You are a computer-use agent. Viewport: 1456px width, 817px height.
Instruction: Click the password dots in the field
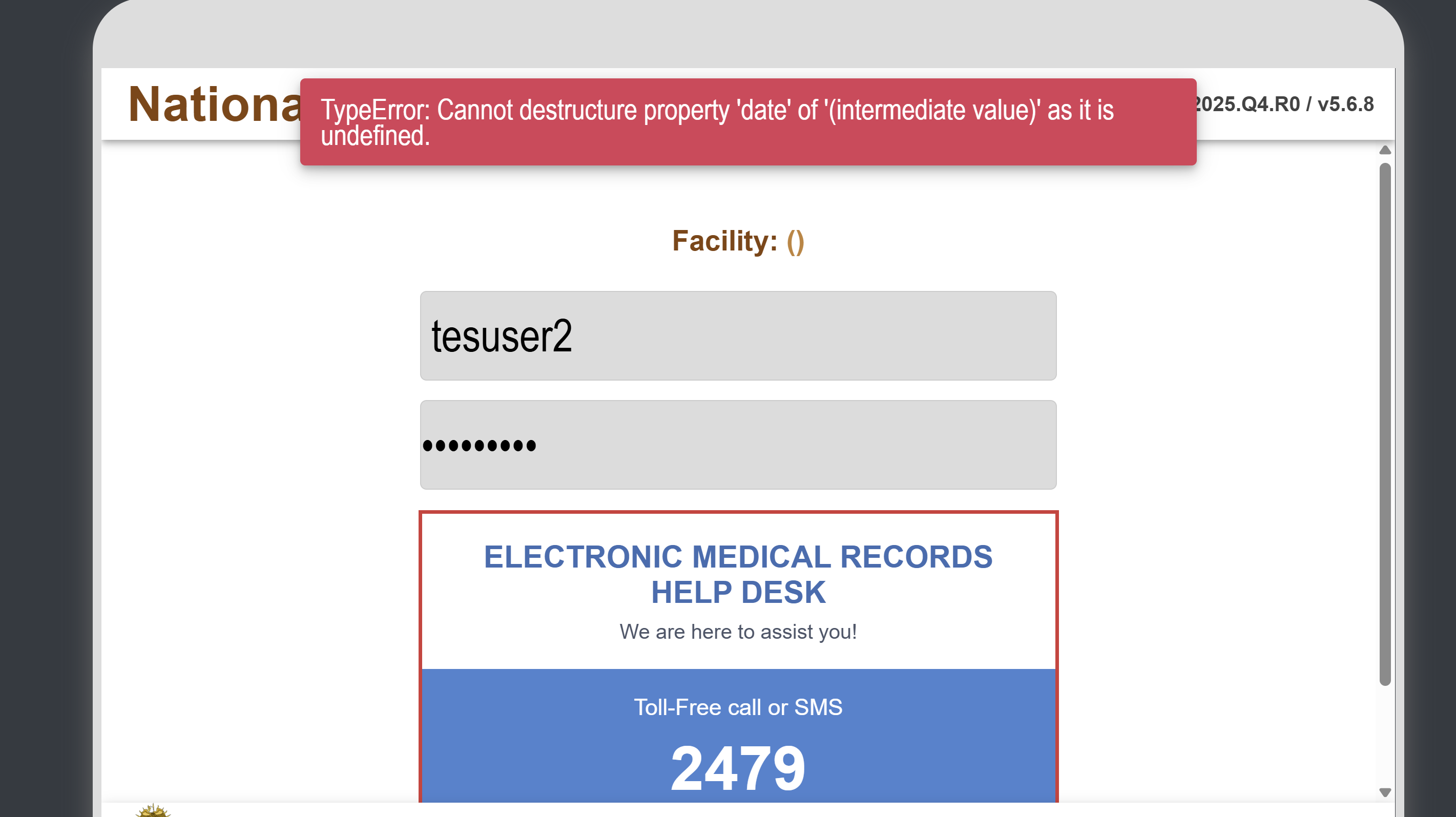480,446
